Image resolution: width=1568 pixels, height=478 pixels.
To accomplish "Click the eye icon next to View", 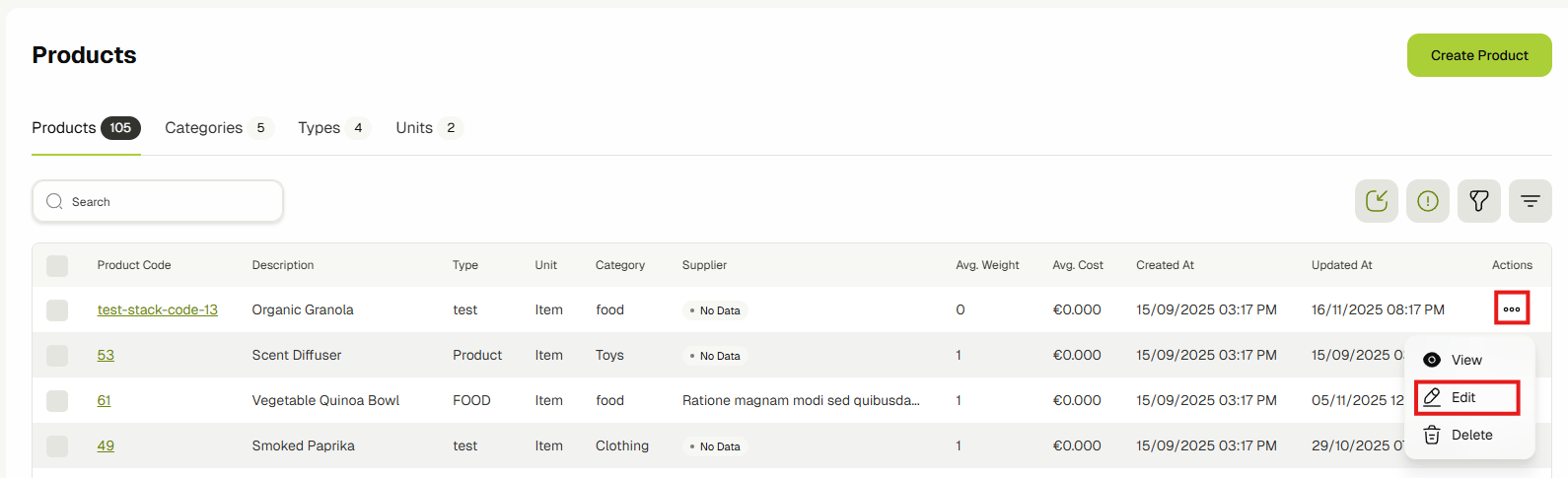I will (x=1432, y=360).
